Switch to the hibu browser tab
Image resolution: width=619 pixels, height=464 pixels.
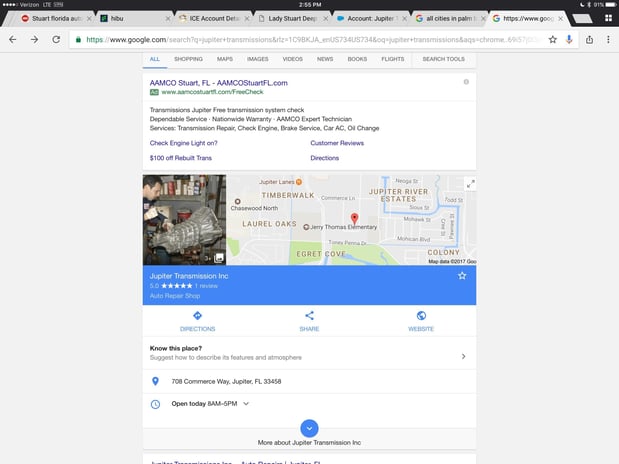pos(132,18)
